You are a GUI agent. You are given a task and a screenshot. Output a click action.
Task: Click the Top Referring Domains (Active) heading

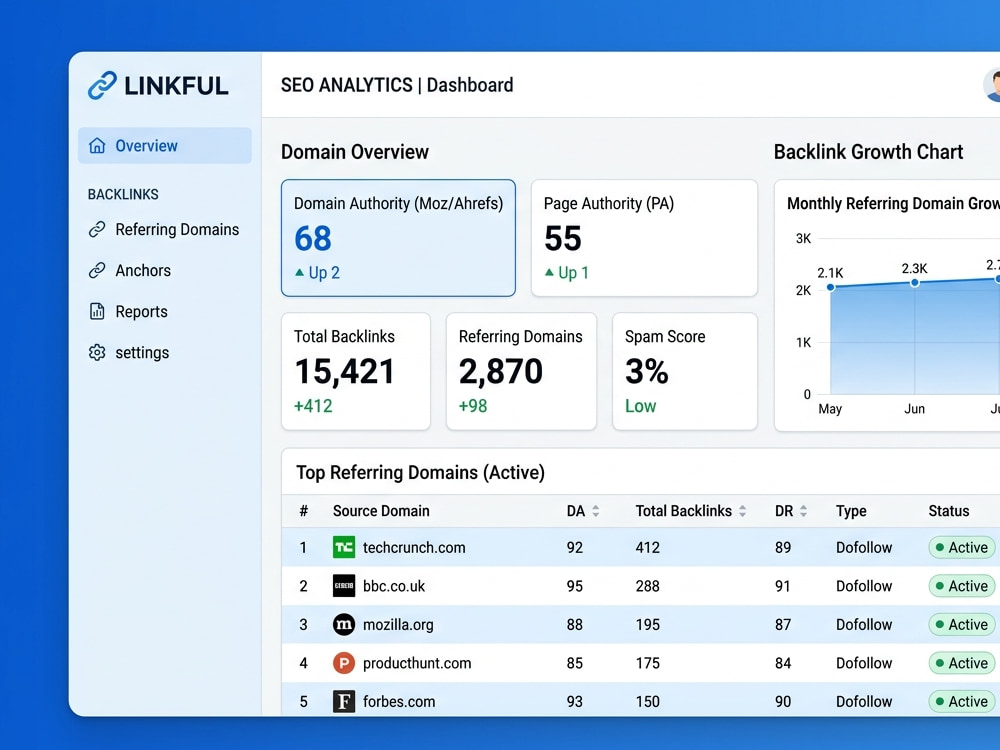click(x=420, y=473)
